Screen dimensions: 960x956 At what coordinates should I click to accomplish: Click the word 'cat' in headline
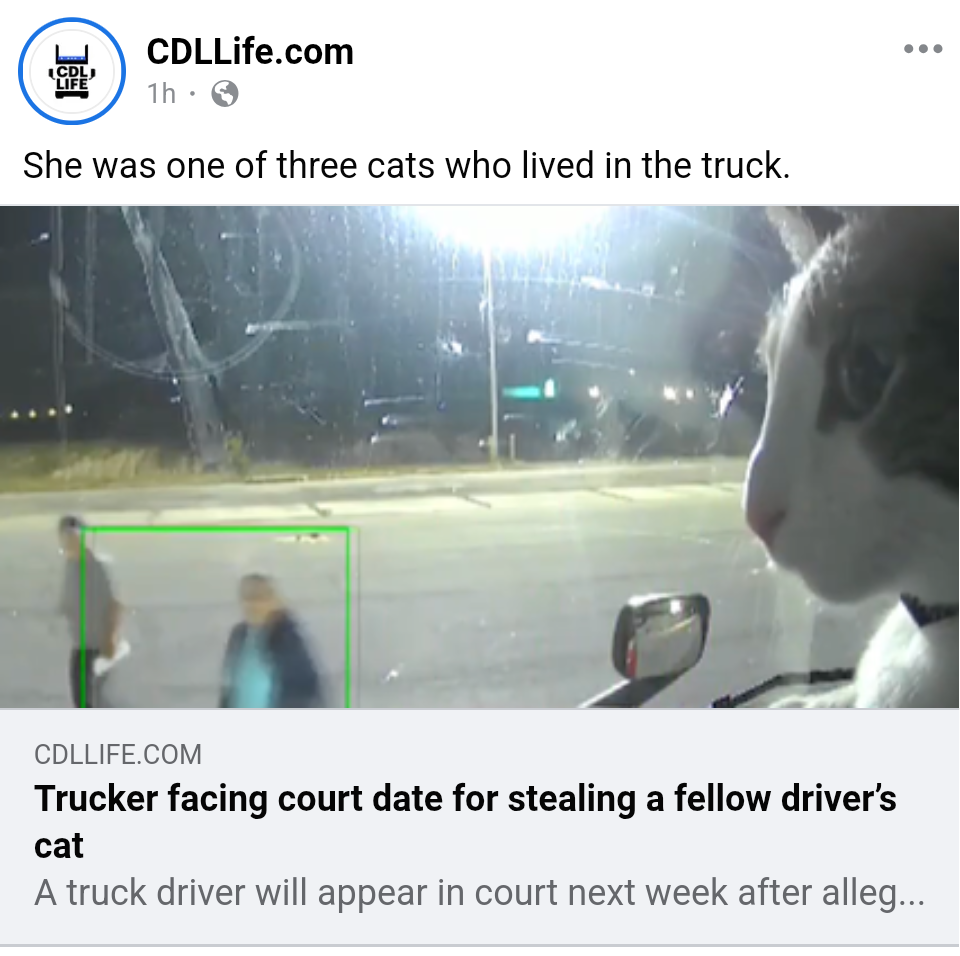coord(59,846)
